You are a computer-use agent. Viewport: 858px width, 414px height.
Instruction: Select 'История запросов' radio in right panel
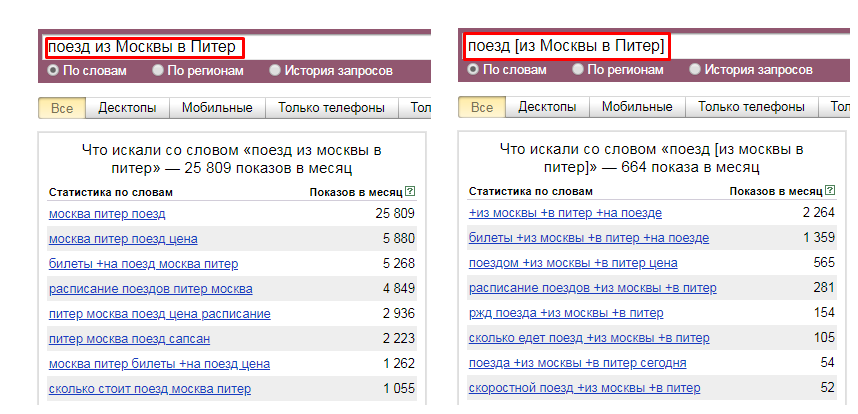pos(695,69)
